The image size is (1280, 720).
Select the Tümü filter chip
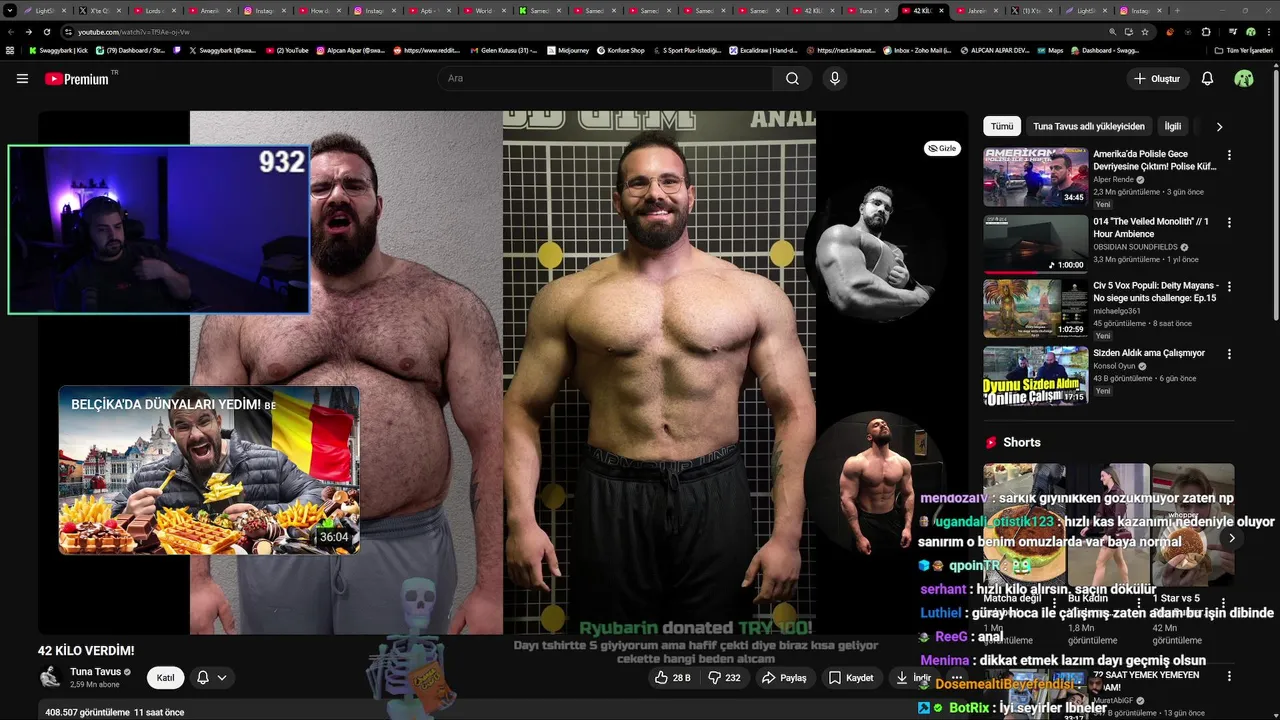click(1002, 127)
